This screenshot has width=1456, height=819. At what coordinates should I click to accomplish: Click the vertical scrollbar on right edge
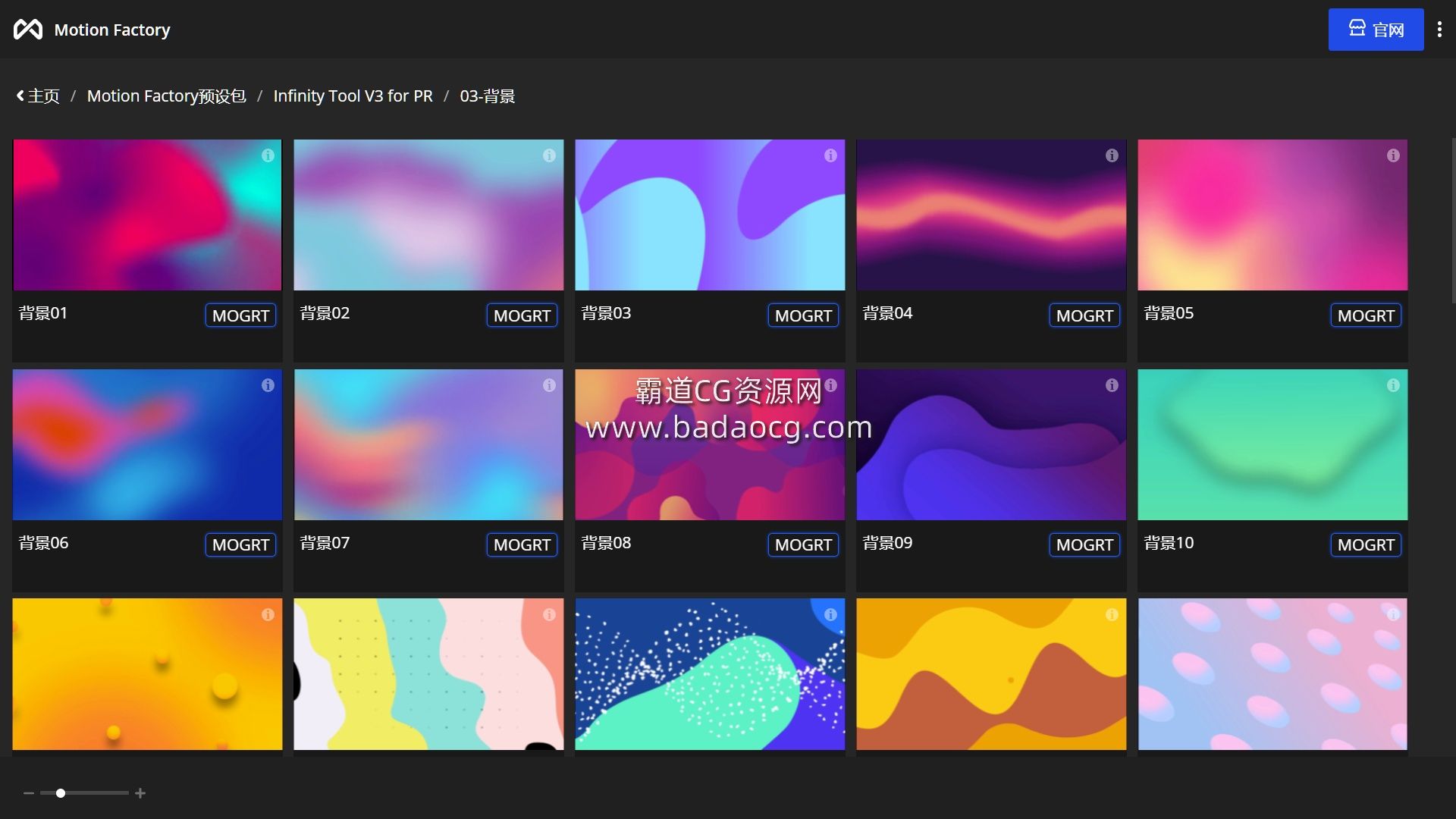[1453, 220]
